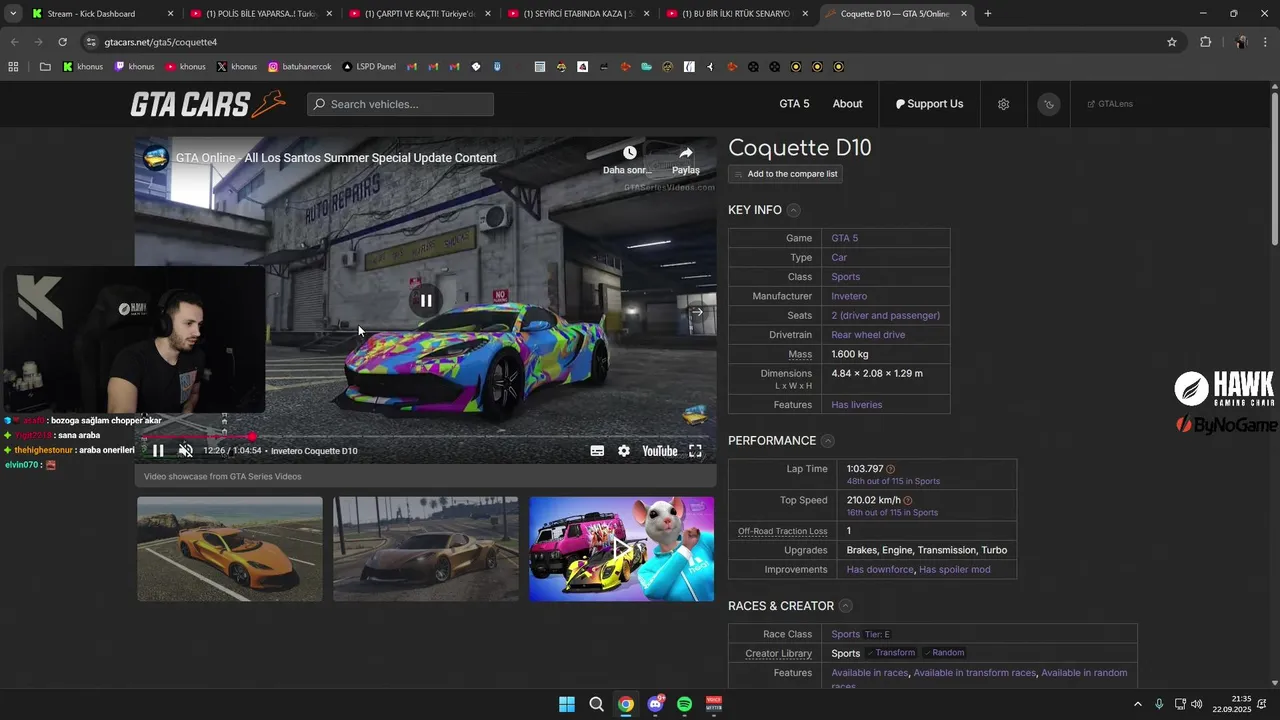1280x720 pixels.
Task: Open Kick khonus bookmark
Action: click(x=83, y=67)
